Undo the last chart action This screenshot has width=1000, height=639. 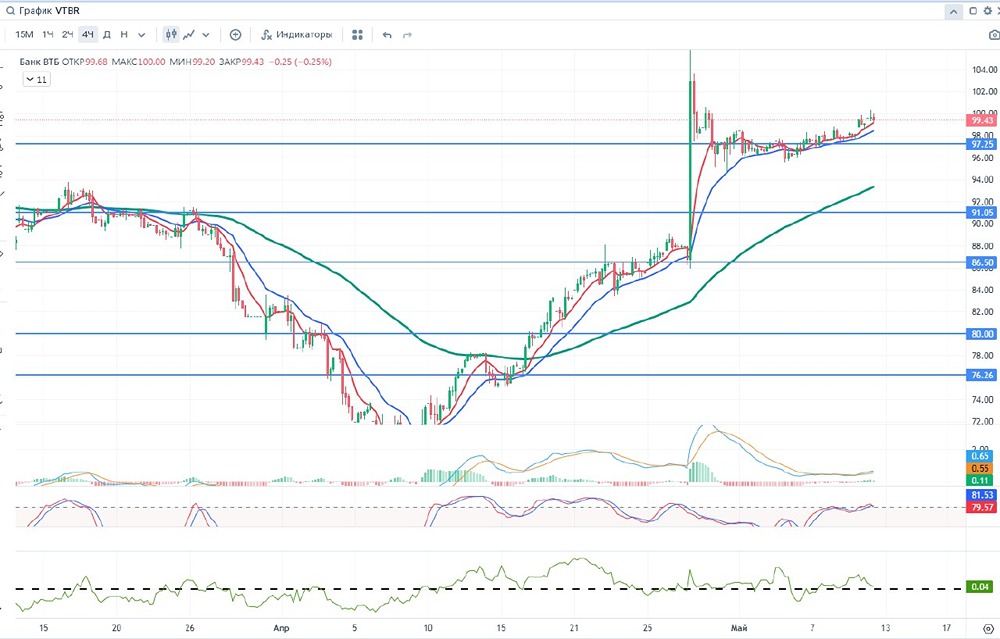pos(387,35)
